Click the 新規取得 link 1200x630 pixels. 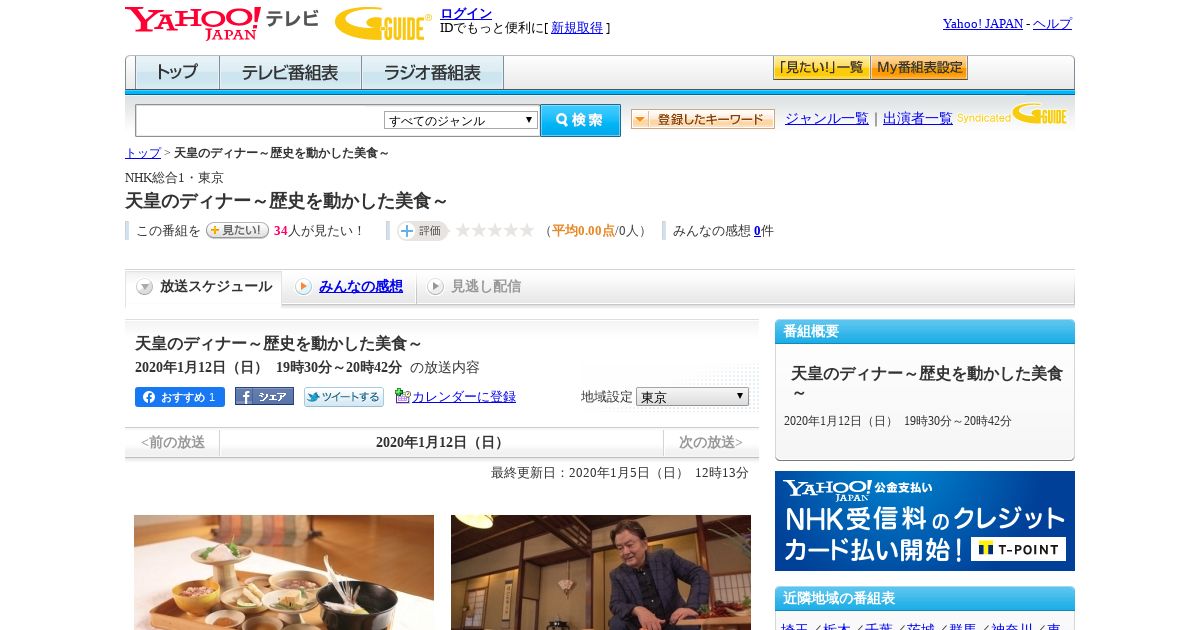(577, 28)
